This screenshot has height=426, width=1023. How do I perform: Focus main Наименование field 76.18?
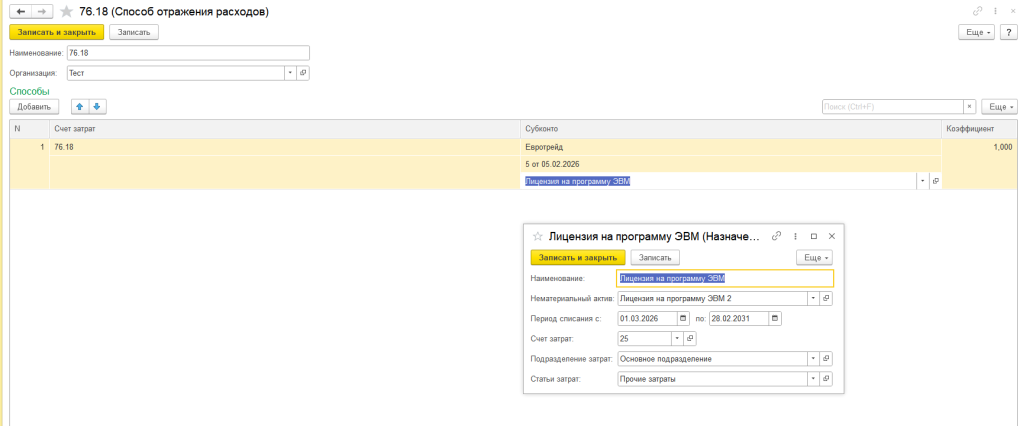click(x=188, y=53)
